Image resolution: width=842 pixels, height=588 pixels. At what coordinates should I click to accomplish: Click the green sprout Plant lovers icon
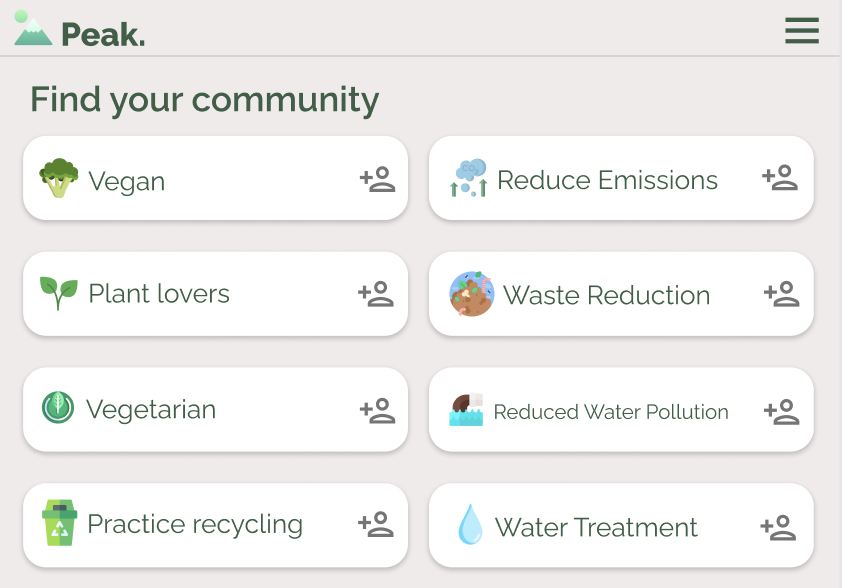(x=59, y=293)
